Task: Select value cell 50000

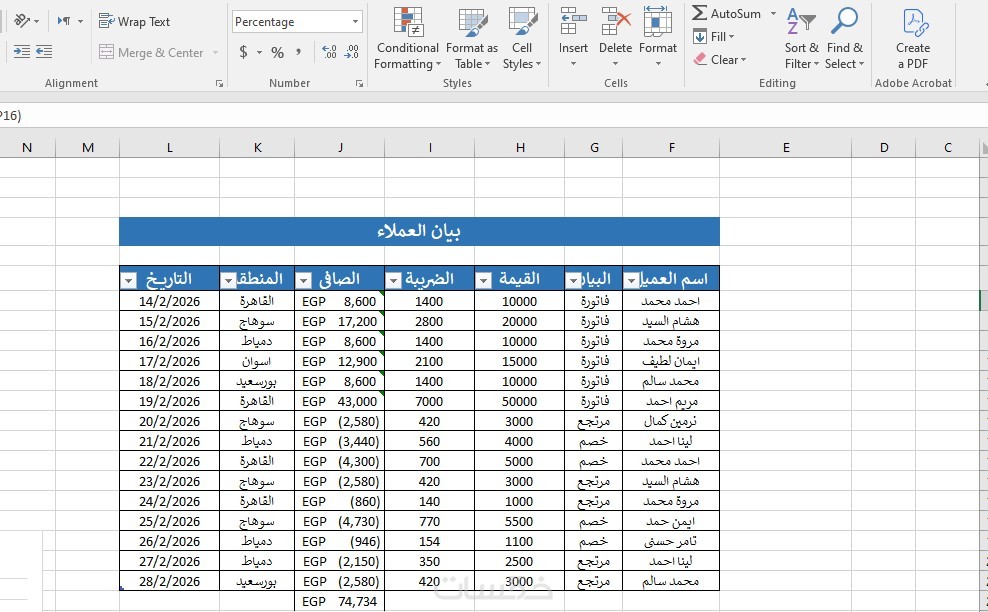Action: 520,401
